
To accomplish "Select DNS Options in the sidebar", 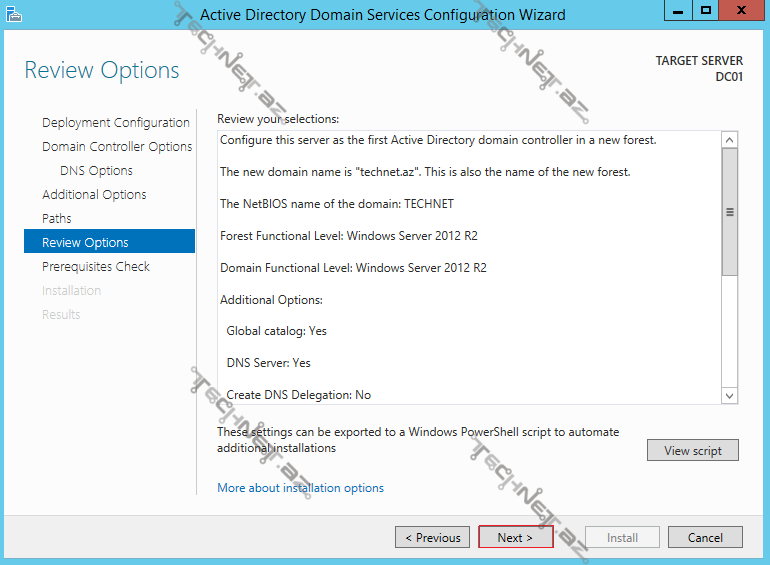I will [96, 171].
